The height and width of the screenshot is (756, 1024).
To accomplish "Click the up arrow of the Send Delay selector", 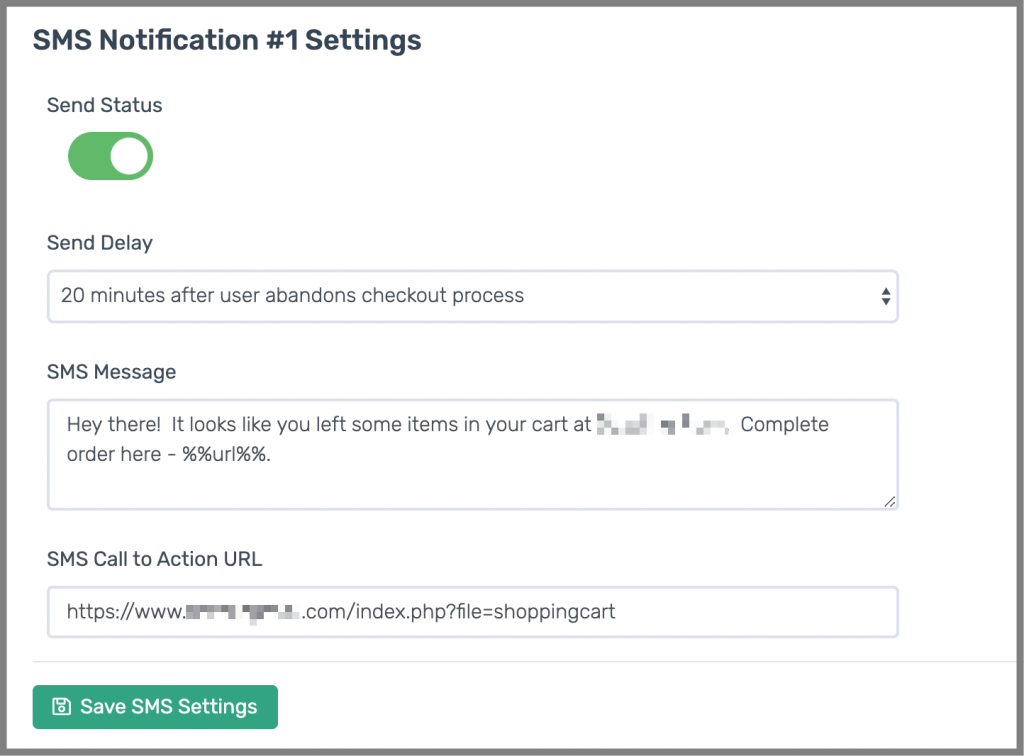I will click(884, 291).
